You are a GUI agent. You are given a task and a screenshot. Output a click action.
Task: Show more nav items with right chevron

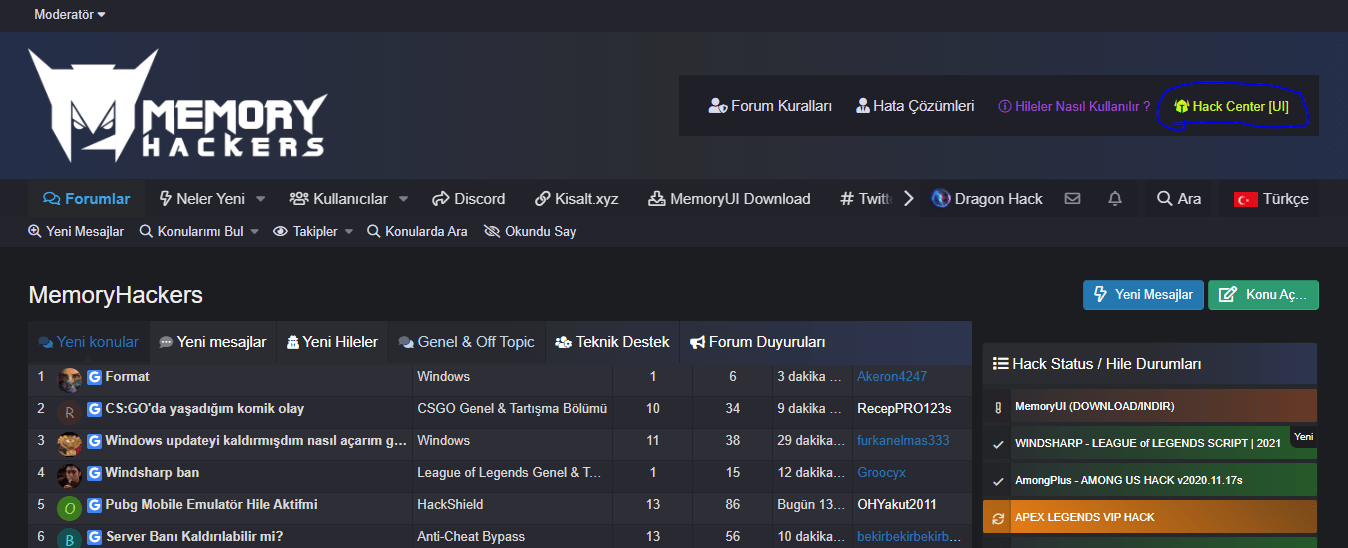click(908, 198)
